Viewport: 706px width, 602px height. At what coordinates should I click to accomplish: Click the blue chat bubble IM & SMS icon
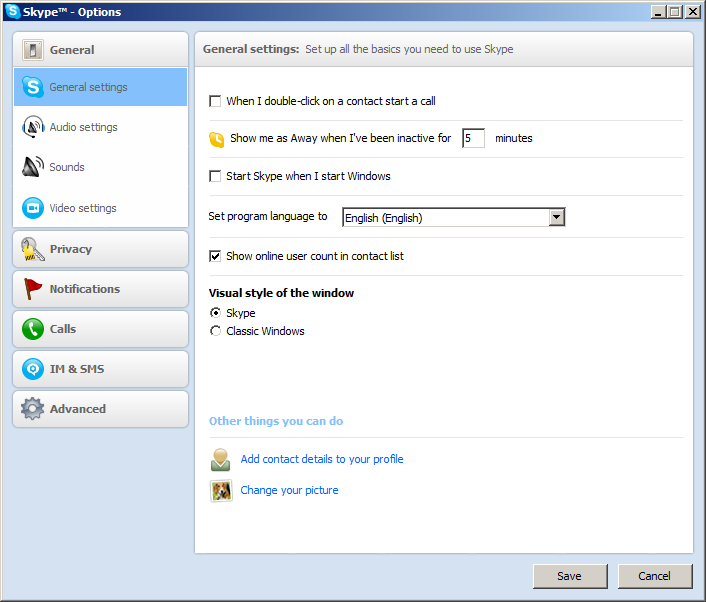(33, 369)
